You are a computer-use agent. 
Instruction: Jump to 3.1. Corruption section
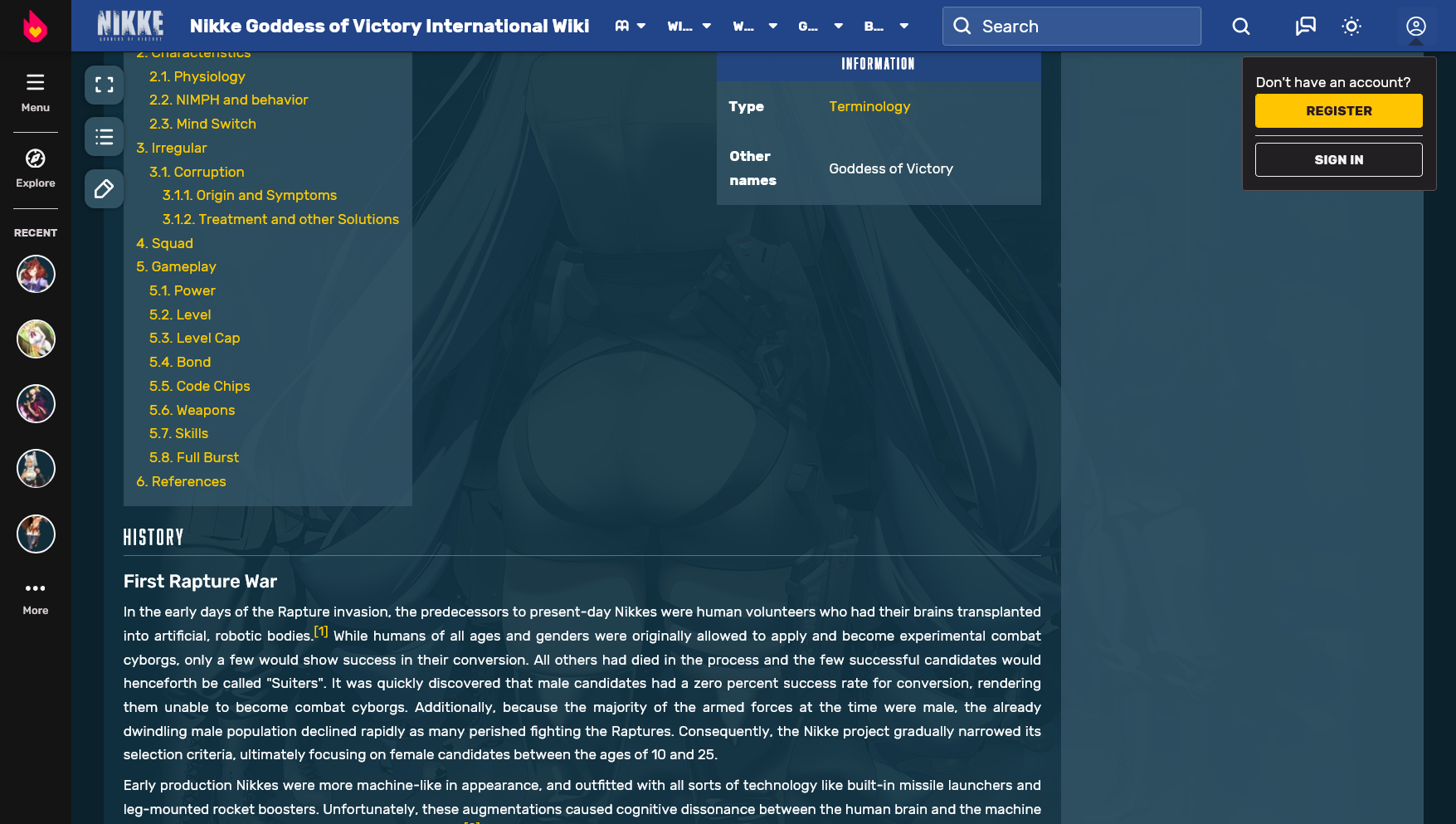click(x=197, y=172)
